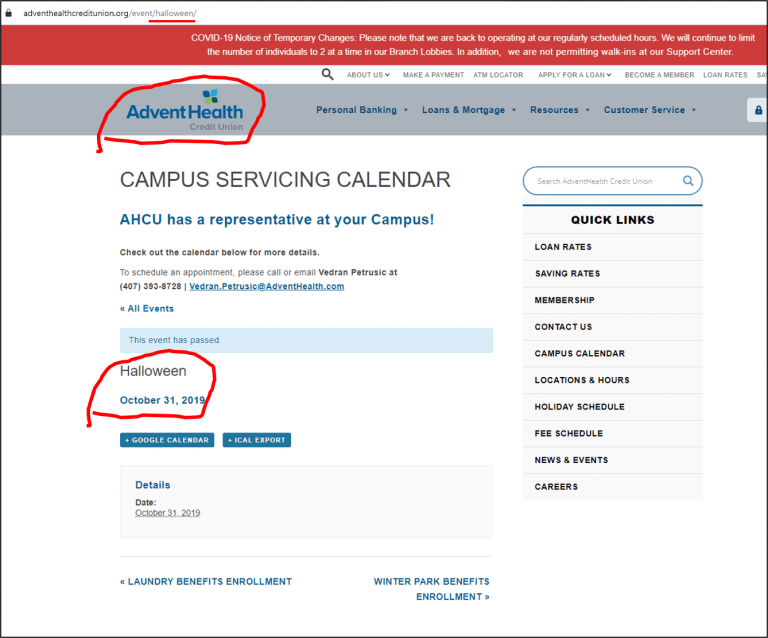
Task: Open the Customer Service menu
Action: [649, 110]
